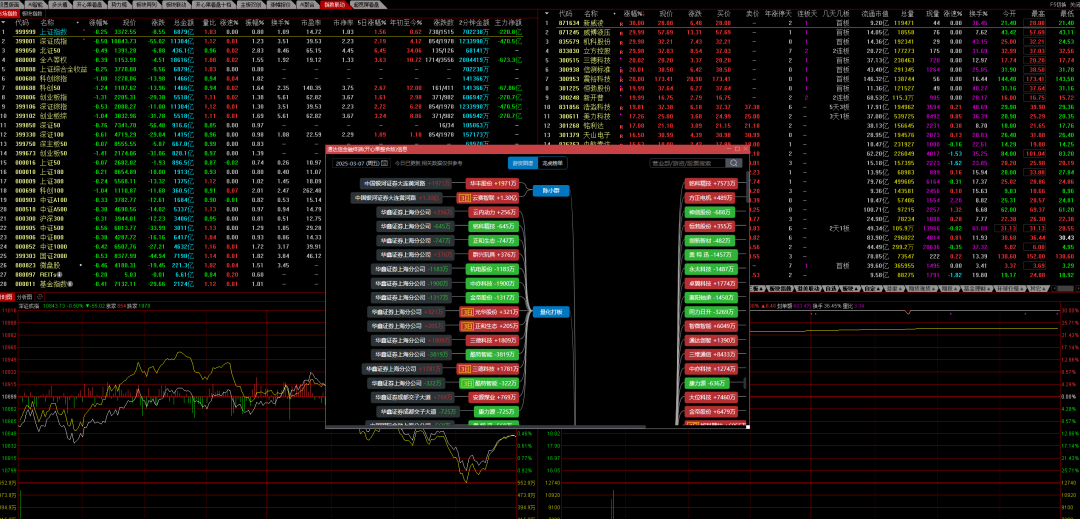Image resolution: width=1080 pixels, height=519 pixels.
Task: Click sort arrow beside 名称 in left table
Action: point(76,21)
